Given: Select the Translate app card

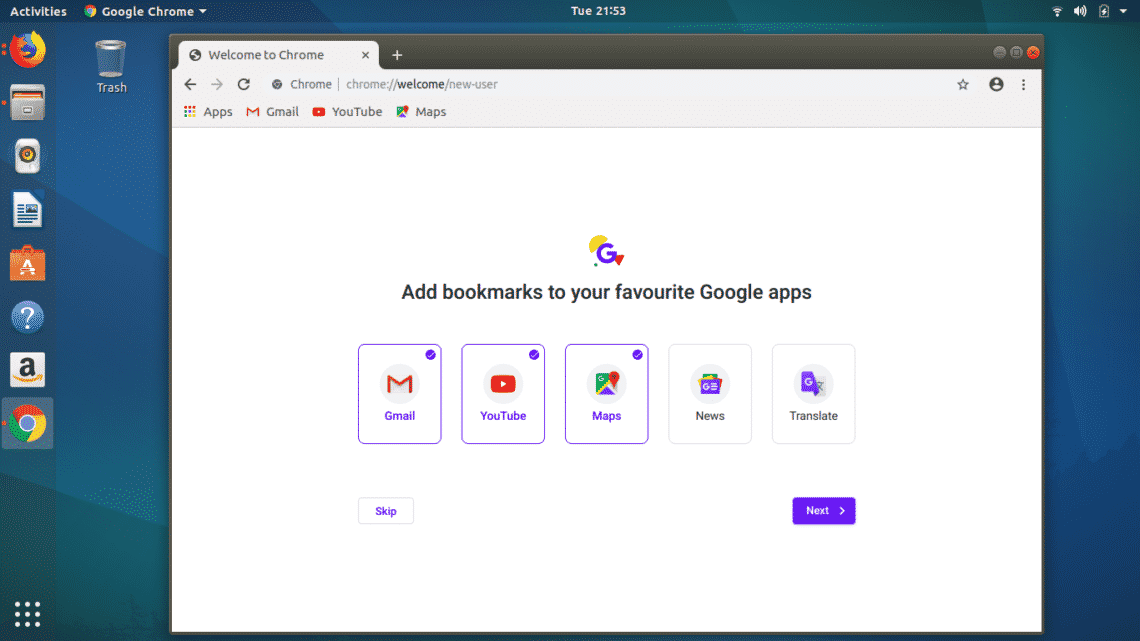Looking at the screenshot, I should tap(813, 394).
